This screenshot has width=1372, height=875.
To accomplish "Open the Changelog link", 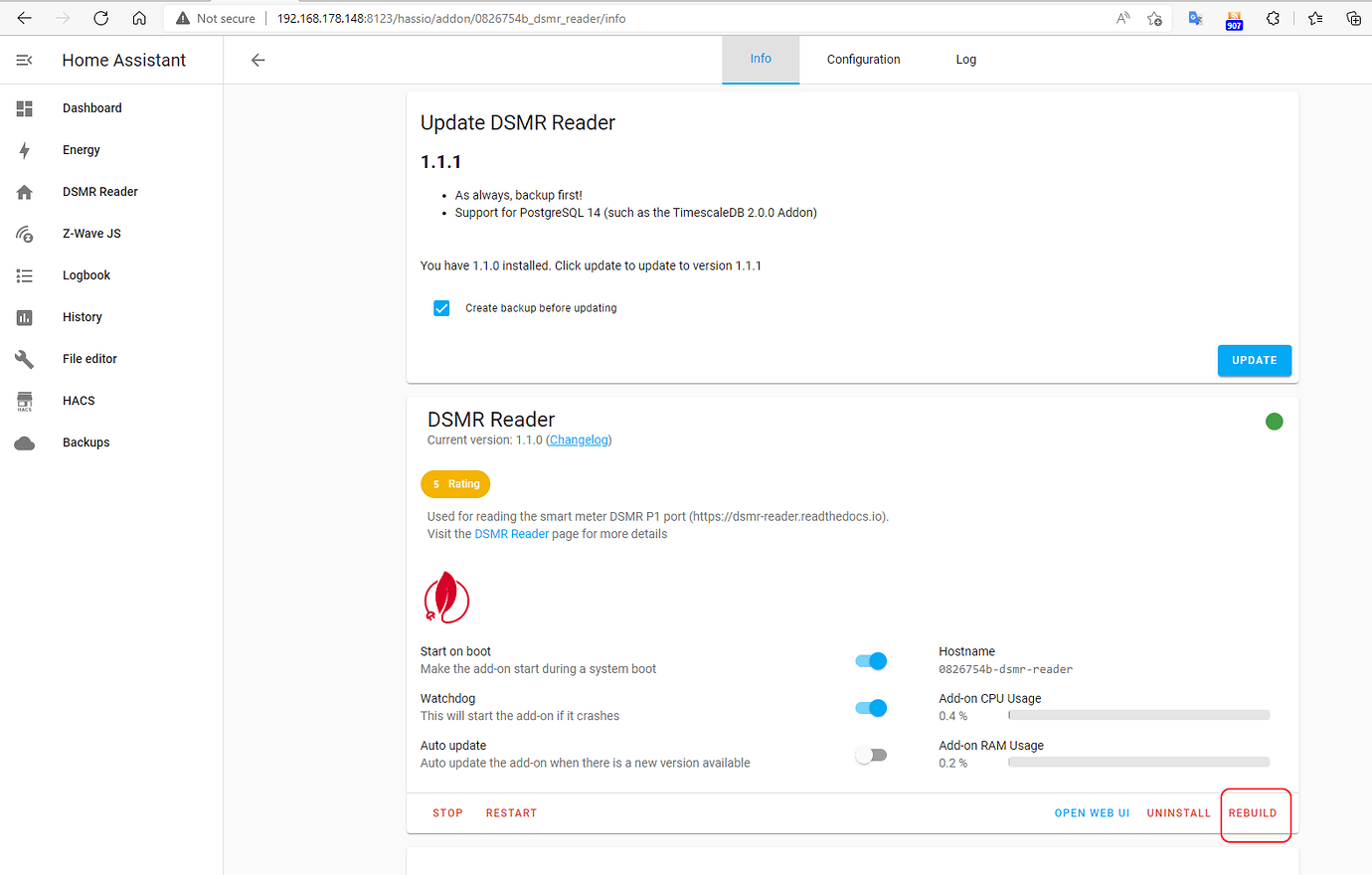I will [x=579, y=439].
